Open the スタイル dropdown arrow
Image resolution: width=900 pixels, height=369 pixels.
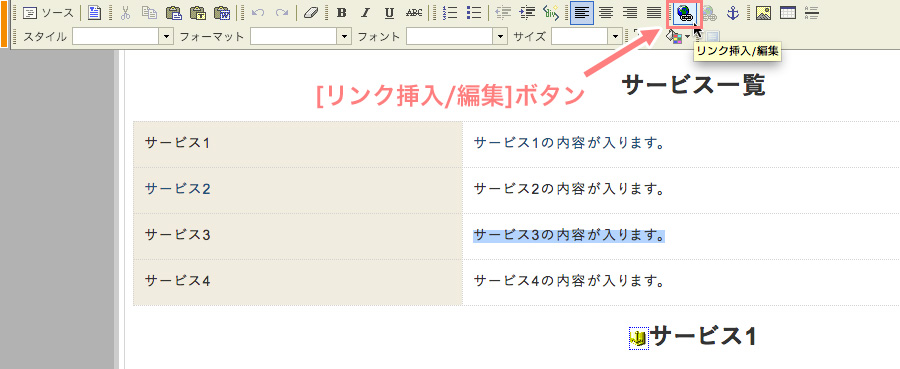pyautogui.click(x=166, y=37)
